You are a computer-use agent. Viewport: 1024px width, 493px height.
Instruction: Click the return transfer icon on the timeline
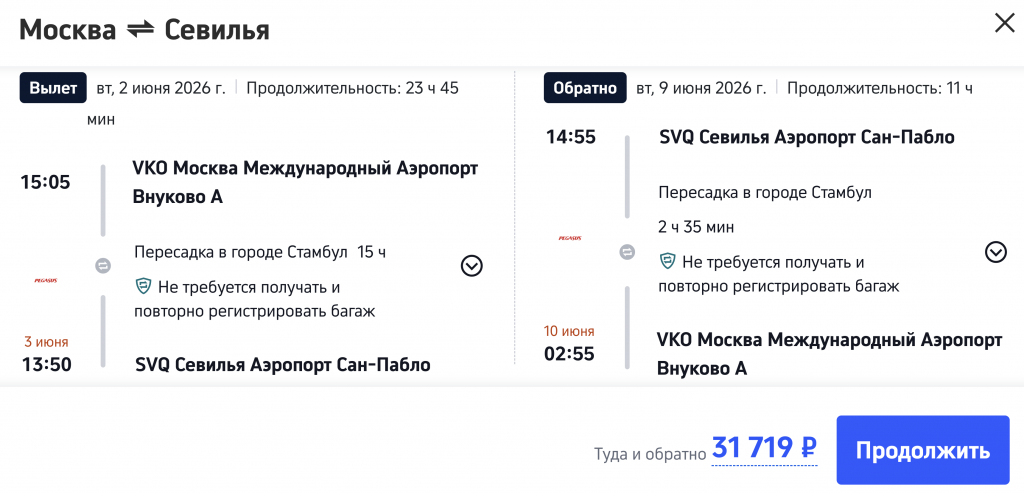pos(627,252)
